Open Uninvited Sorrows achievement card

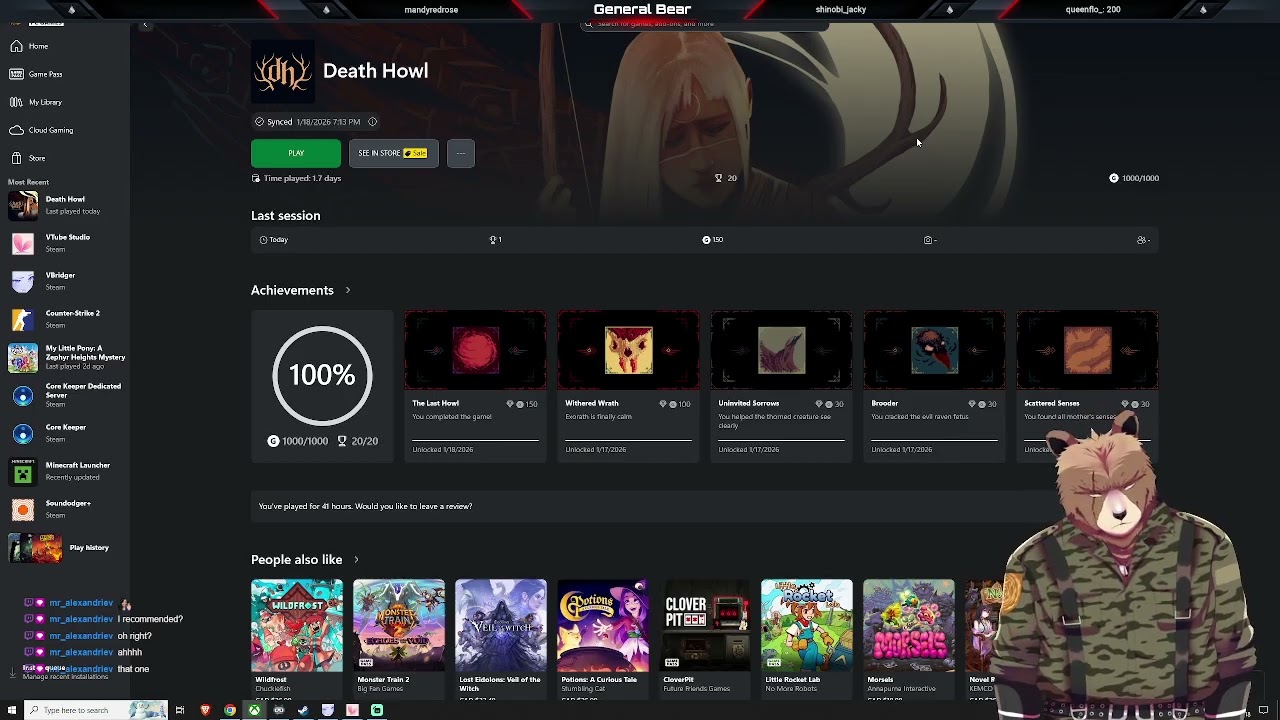coord(781,386)
